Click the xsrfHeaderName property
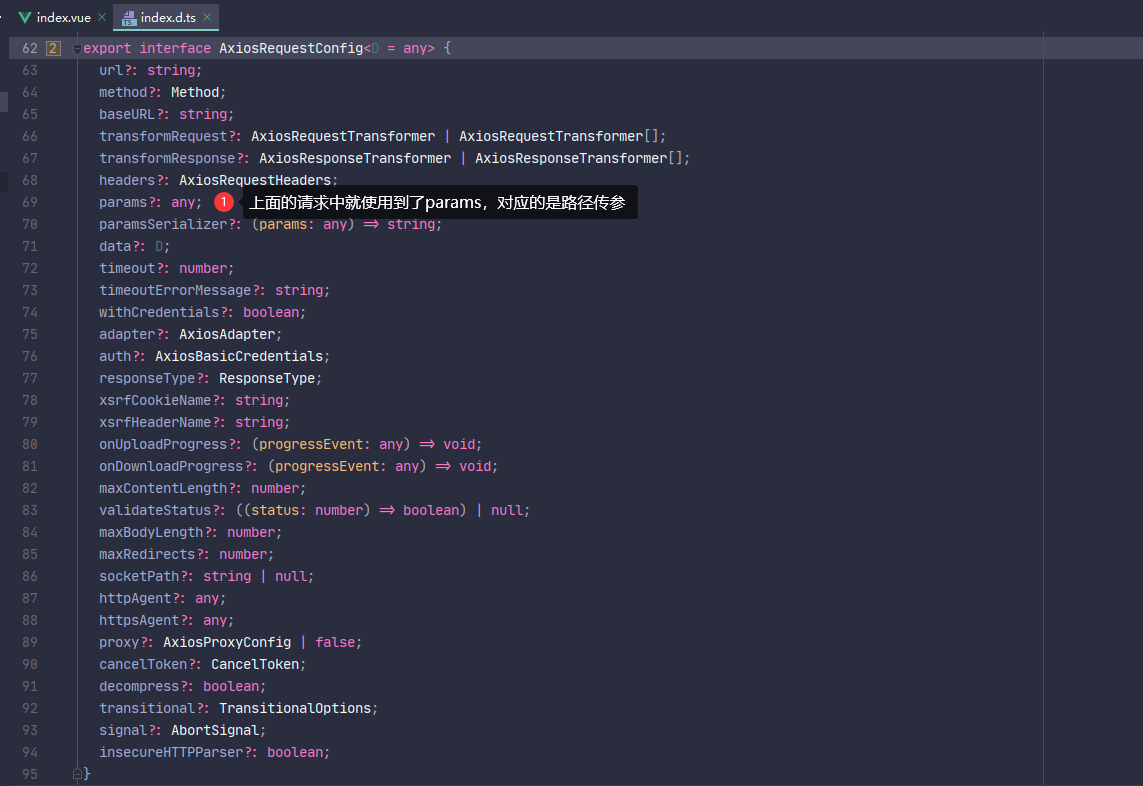 click(x=155, y=422)
